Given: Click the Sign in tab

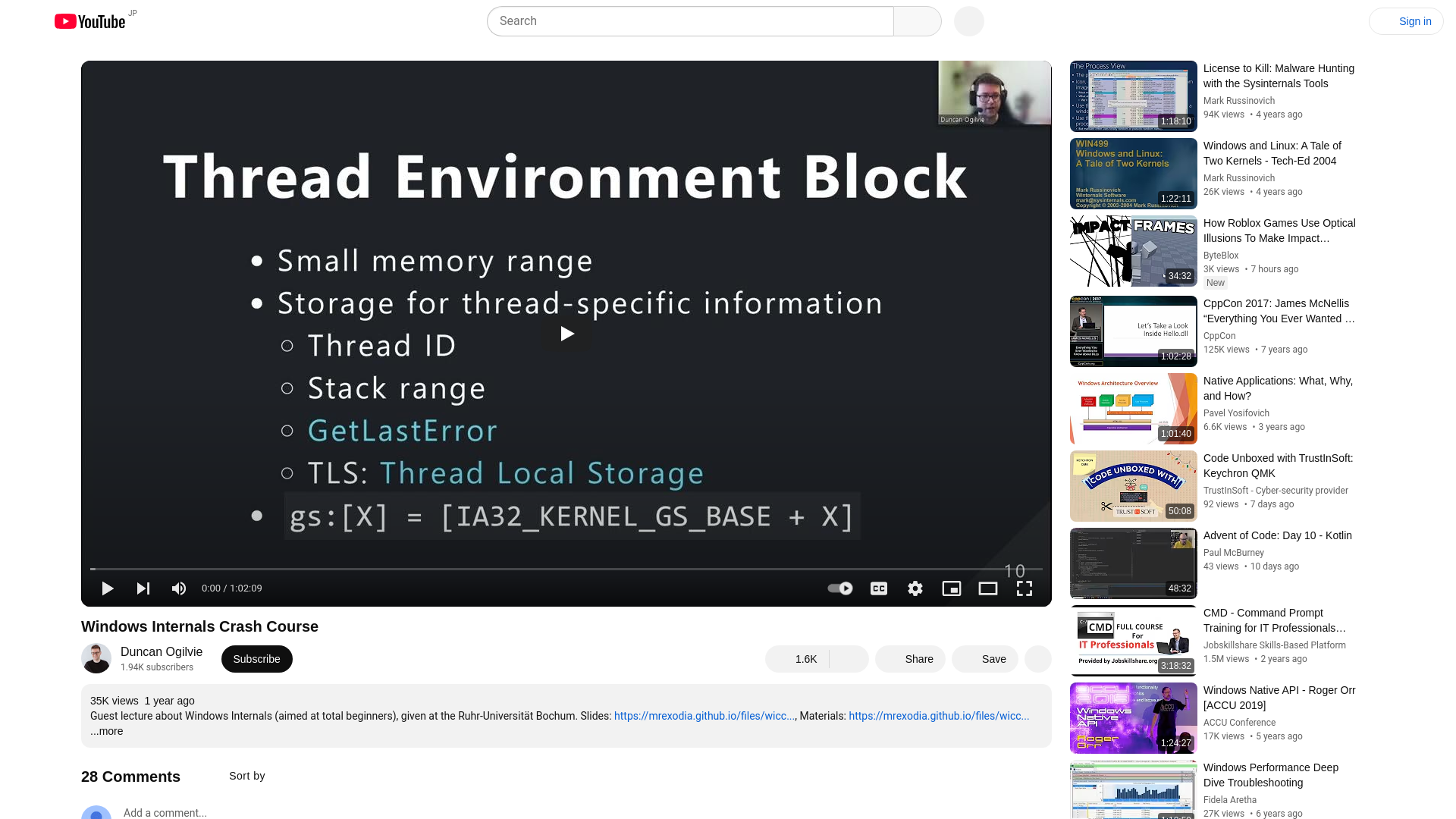Looking at the screenshot, I should [x=1415, y=21].
